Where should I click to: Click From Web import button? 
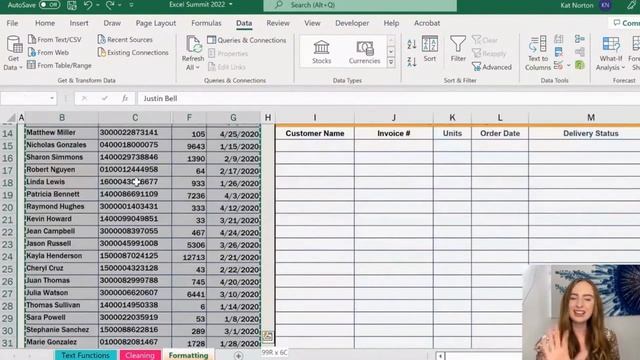click(x=48, y=52)
